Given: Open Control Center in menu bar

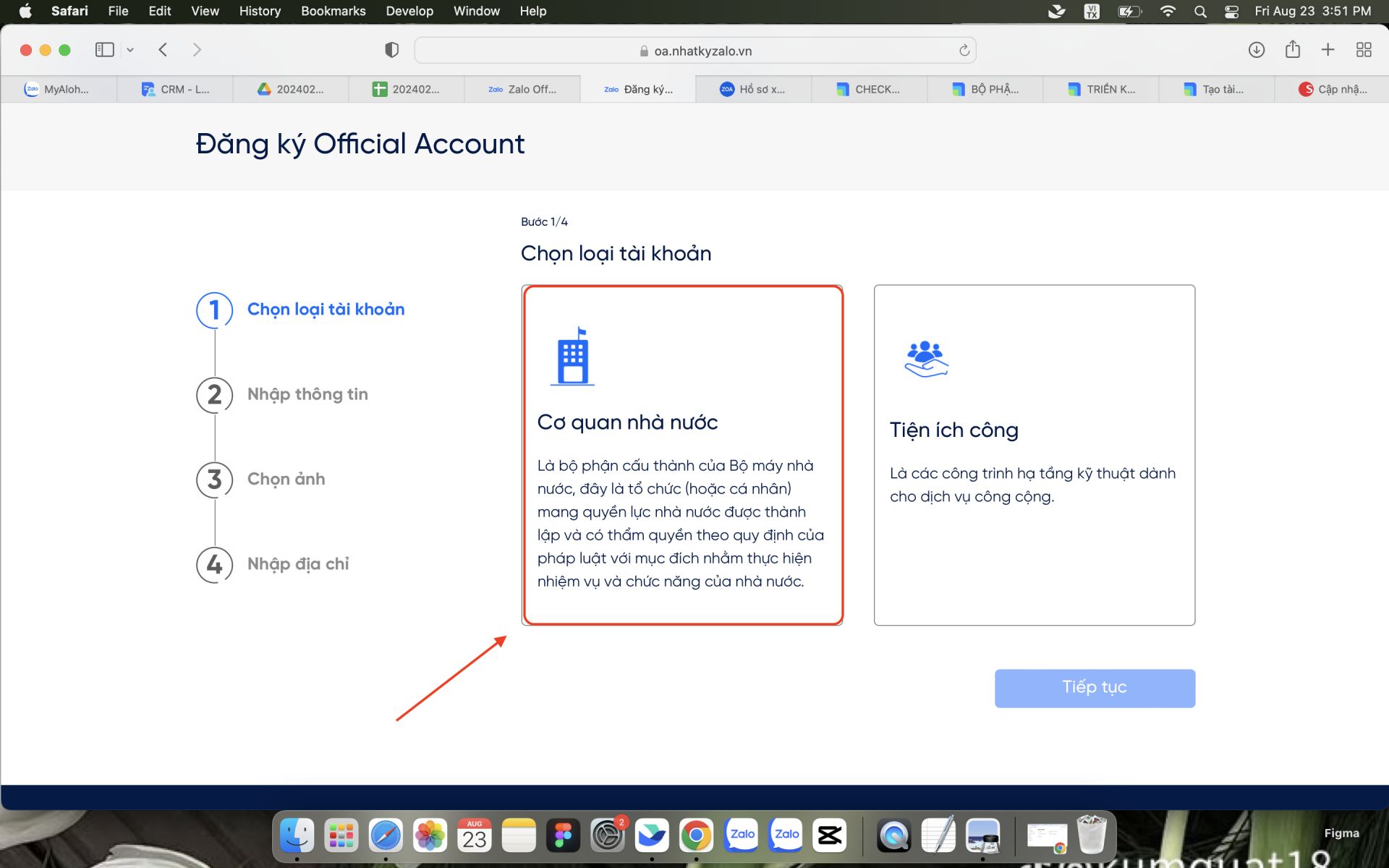Looking at the screenshot, I should click(x=1231, y=11).
